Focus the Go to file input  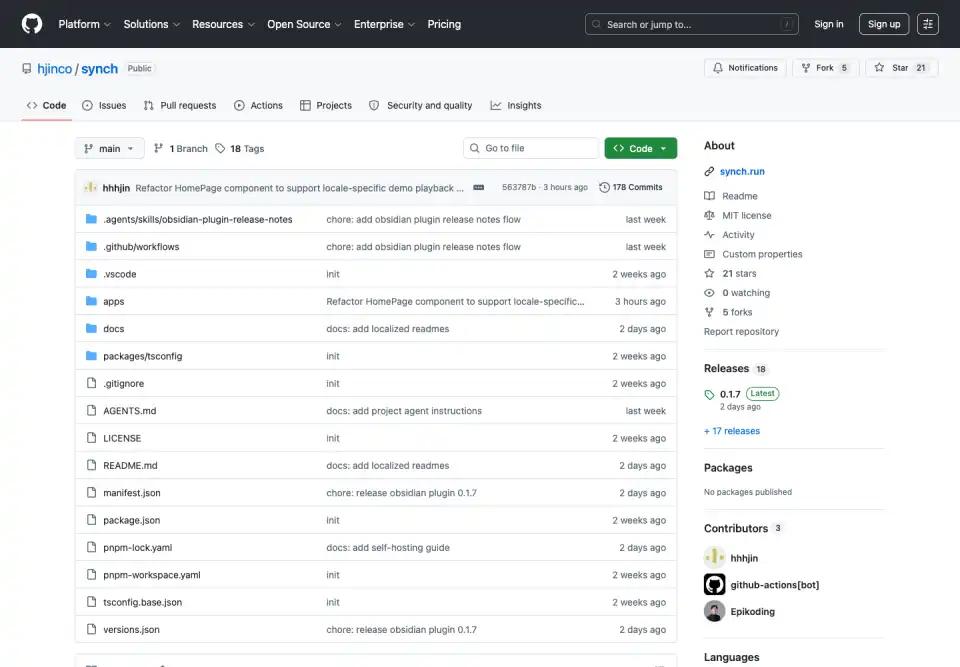coord(531,148)
